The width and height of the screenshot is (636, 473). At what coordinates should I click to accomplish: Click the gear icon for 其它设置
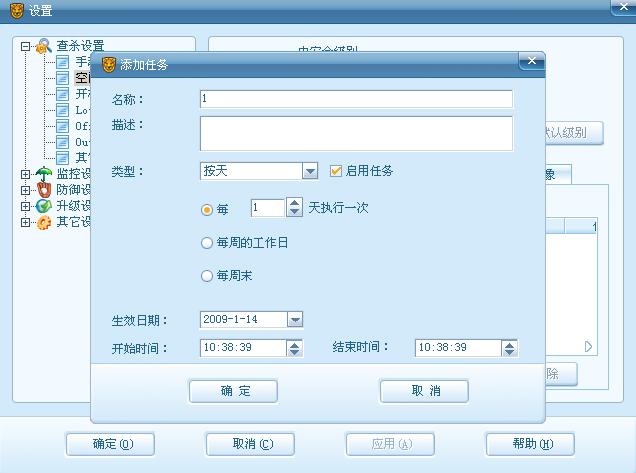(x=44, y=222)
